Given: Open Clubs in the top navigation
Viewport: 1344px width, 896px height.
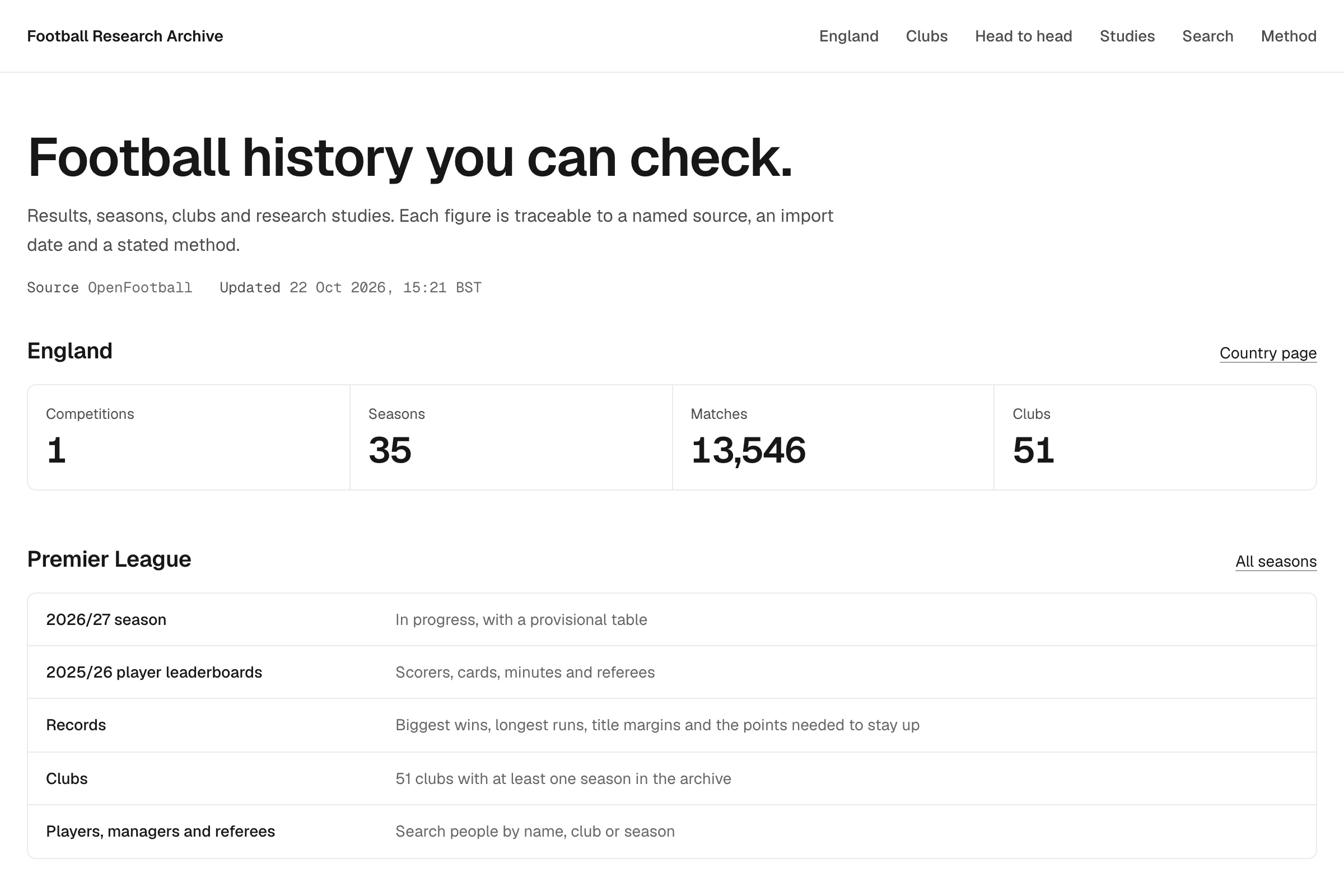Looking at the screenshot, I should coord(926,36).
